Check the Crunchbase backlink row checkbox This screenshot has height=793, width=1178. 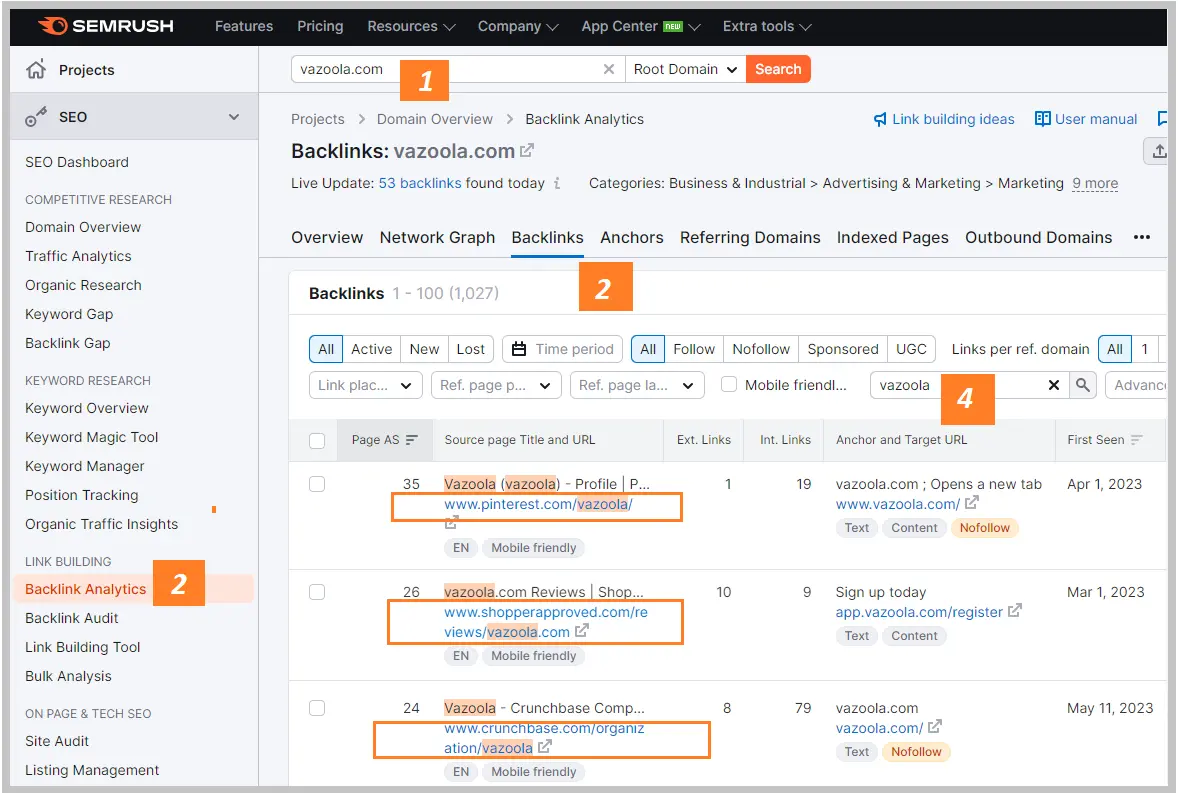[317, 708]
